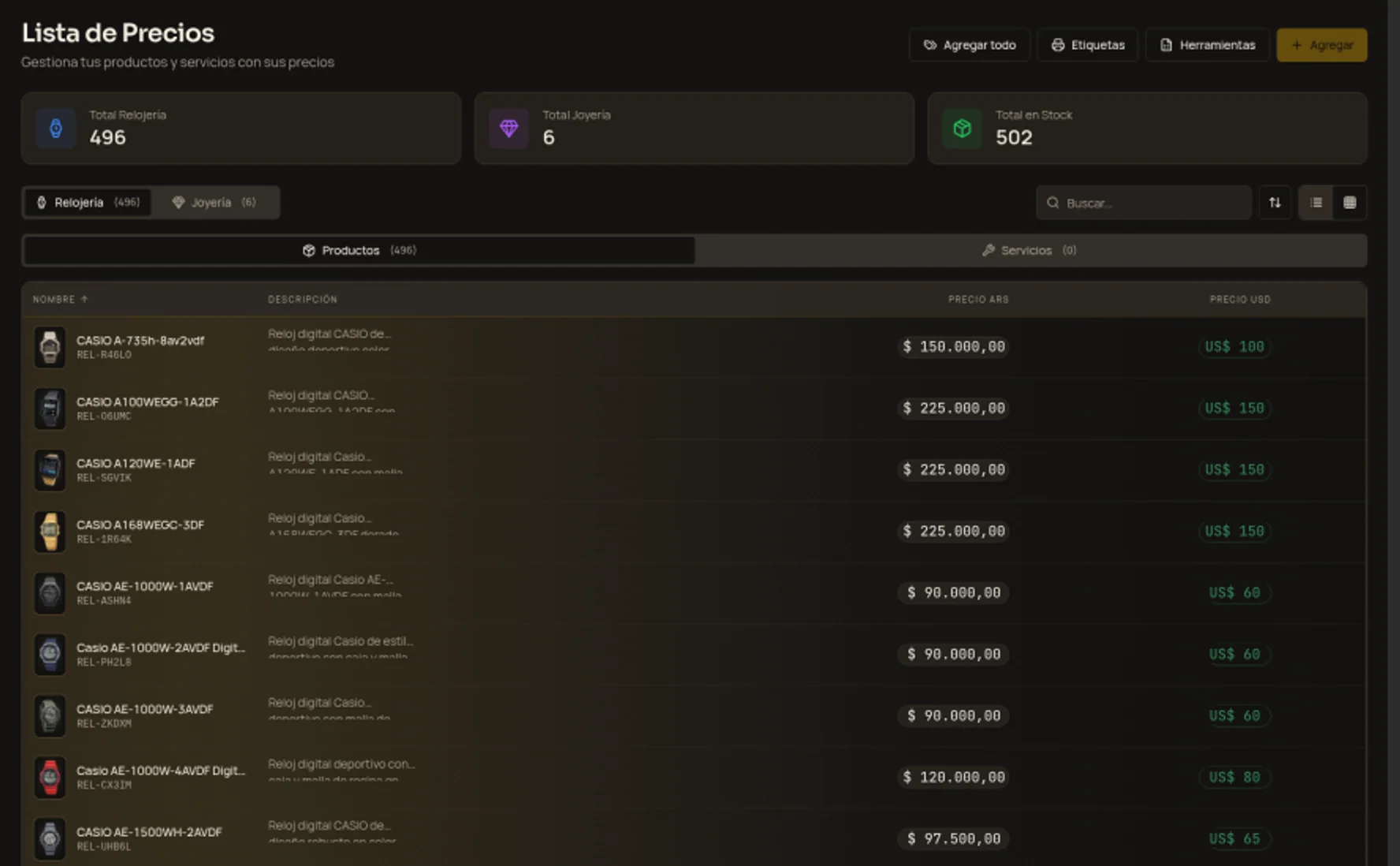Switch to grid view layout

coord(1350,203)
